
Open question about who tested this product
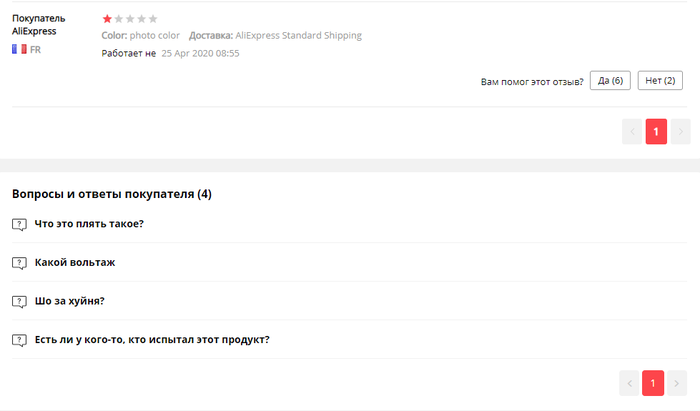(152, 340)
